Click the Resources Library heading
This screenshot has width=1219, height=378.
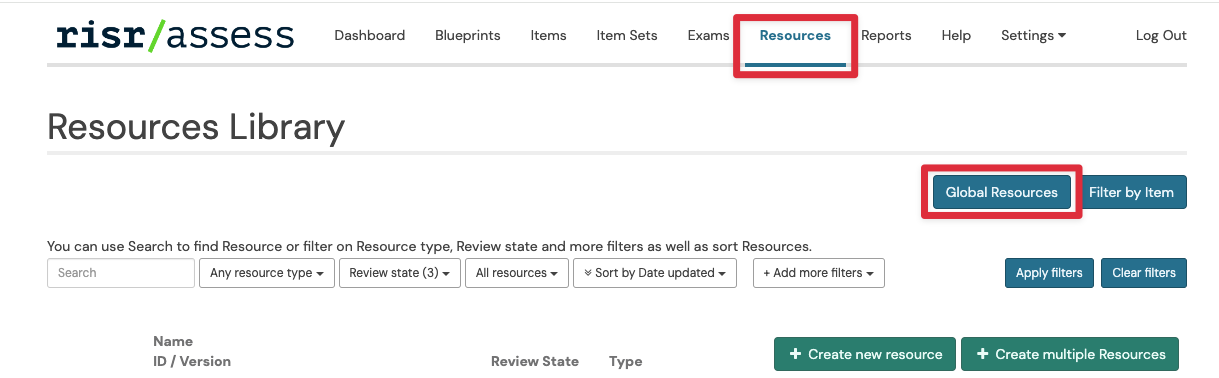click(196, 128)
